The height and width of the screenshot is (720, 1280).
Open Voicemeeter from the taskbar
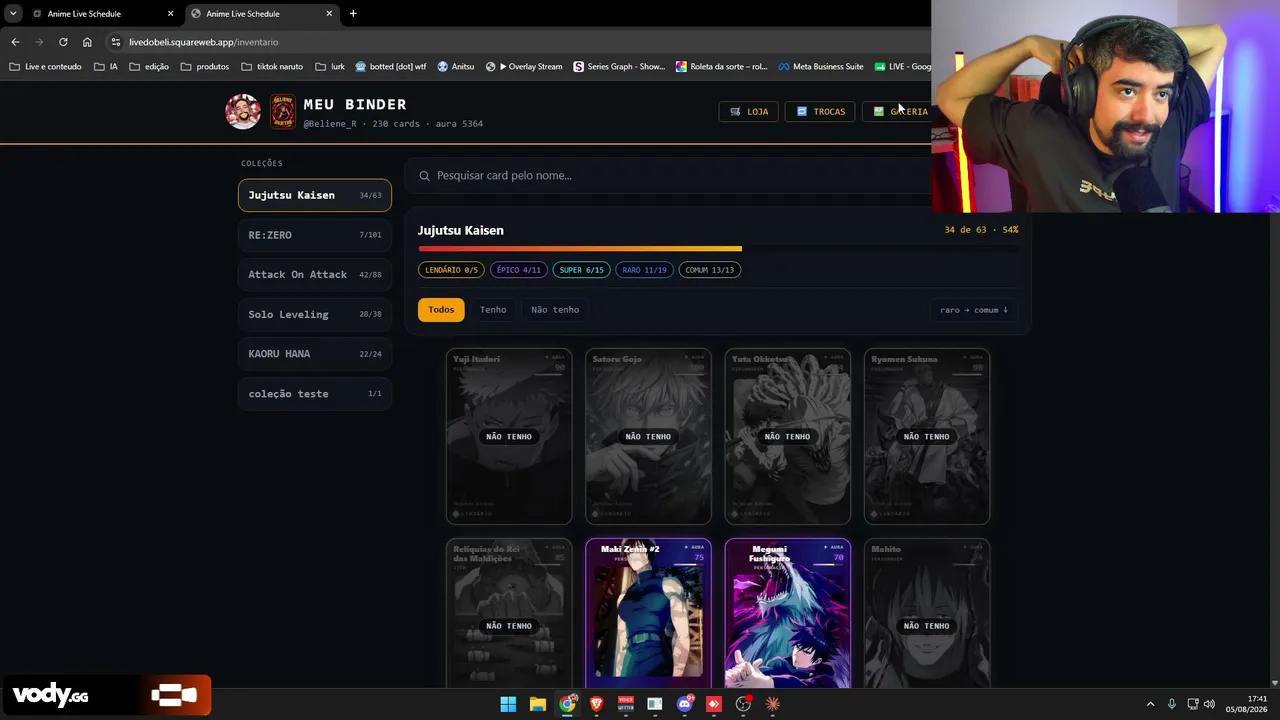pos(626,704)
